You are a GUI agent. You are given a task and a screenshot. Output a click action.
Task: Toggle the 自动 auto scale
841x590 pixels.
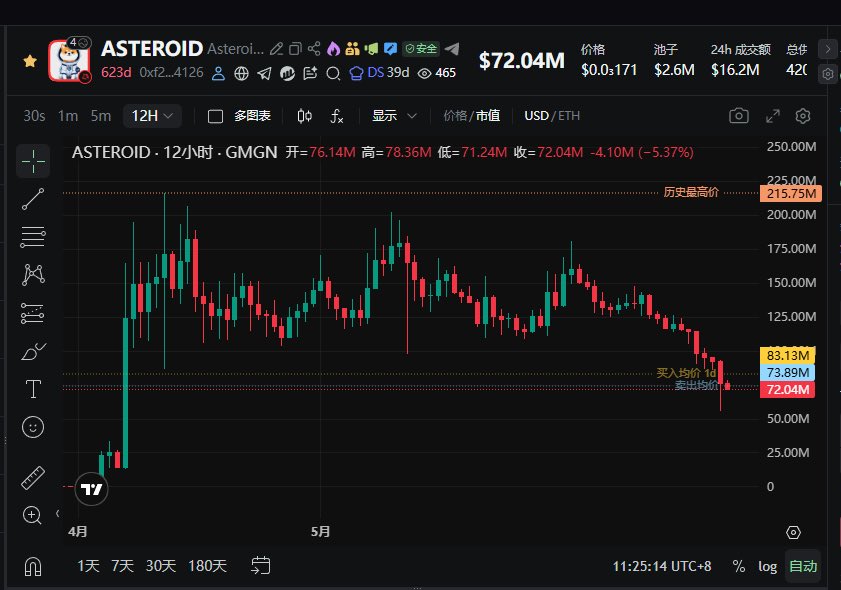tap(803, 566)
